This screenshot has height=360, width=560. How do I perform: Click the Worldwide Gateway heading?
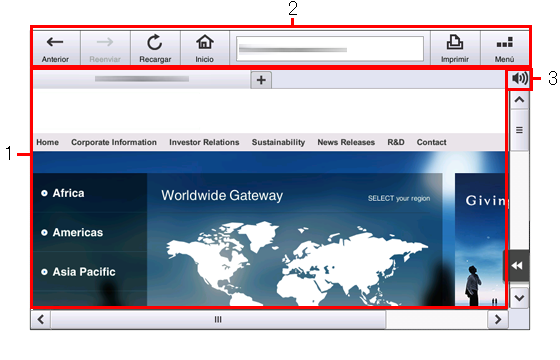click(x=222, y=196)
